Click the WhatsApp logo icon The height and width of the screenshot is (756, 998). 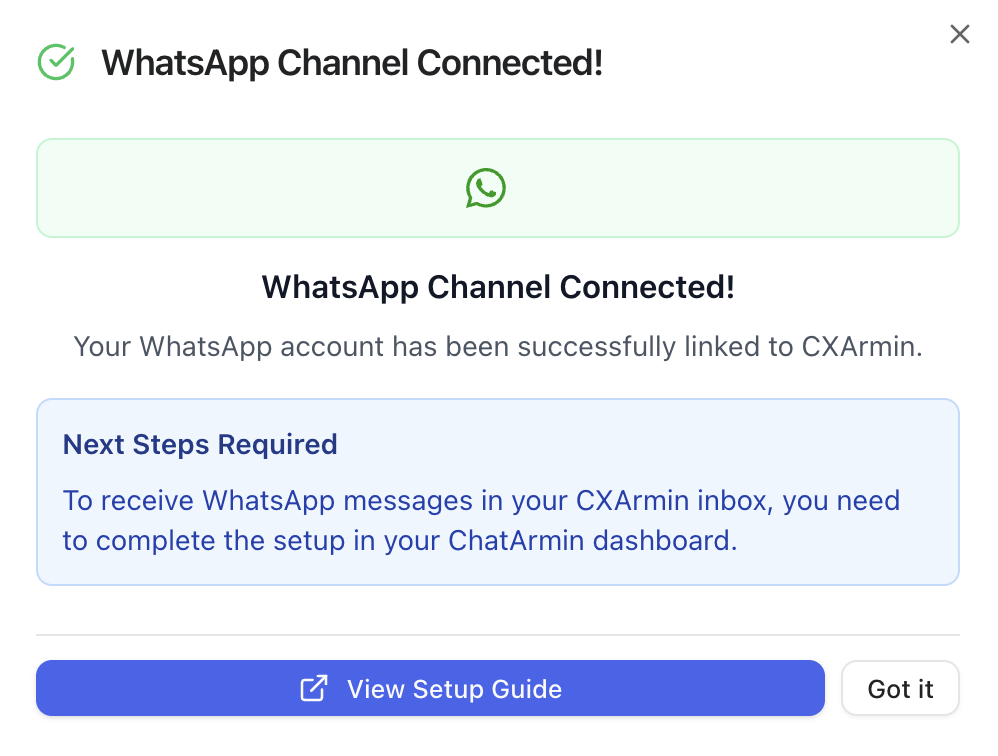[x=486, y=188]
